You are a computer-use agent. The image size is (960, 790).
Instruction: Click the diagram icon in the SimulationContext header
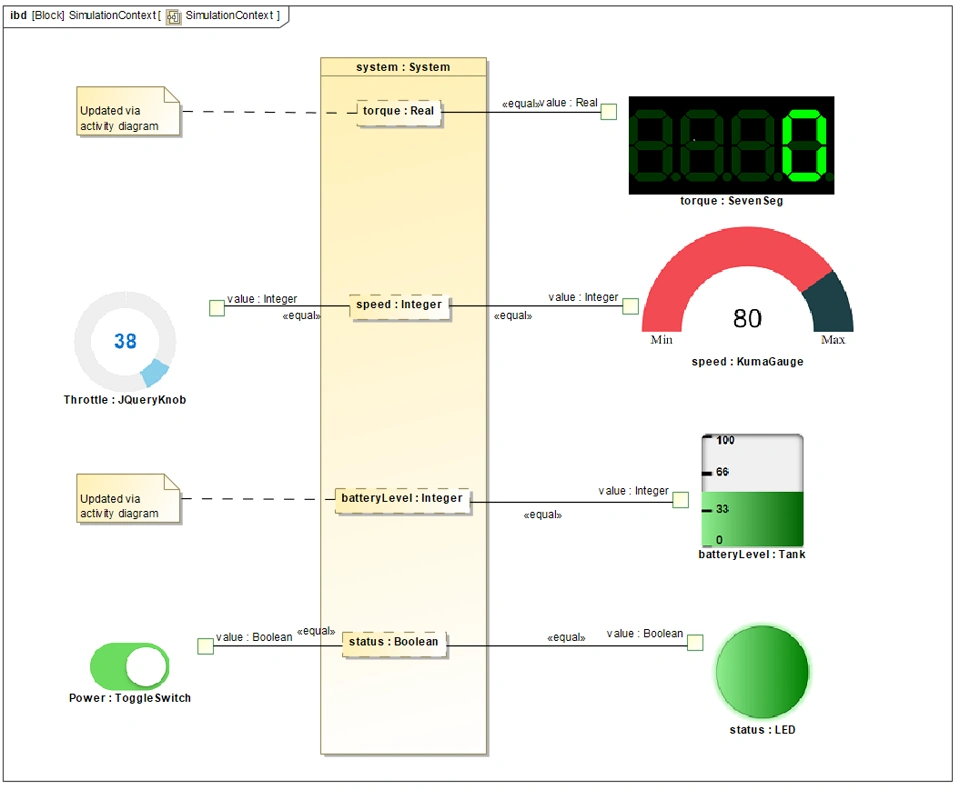173,17
